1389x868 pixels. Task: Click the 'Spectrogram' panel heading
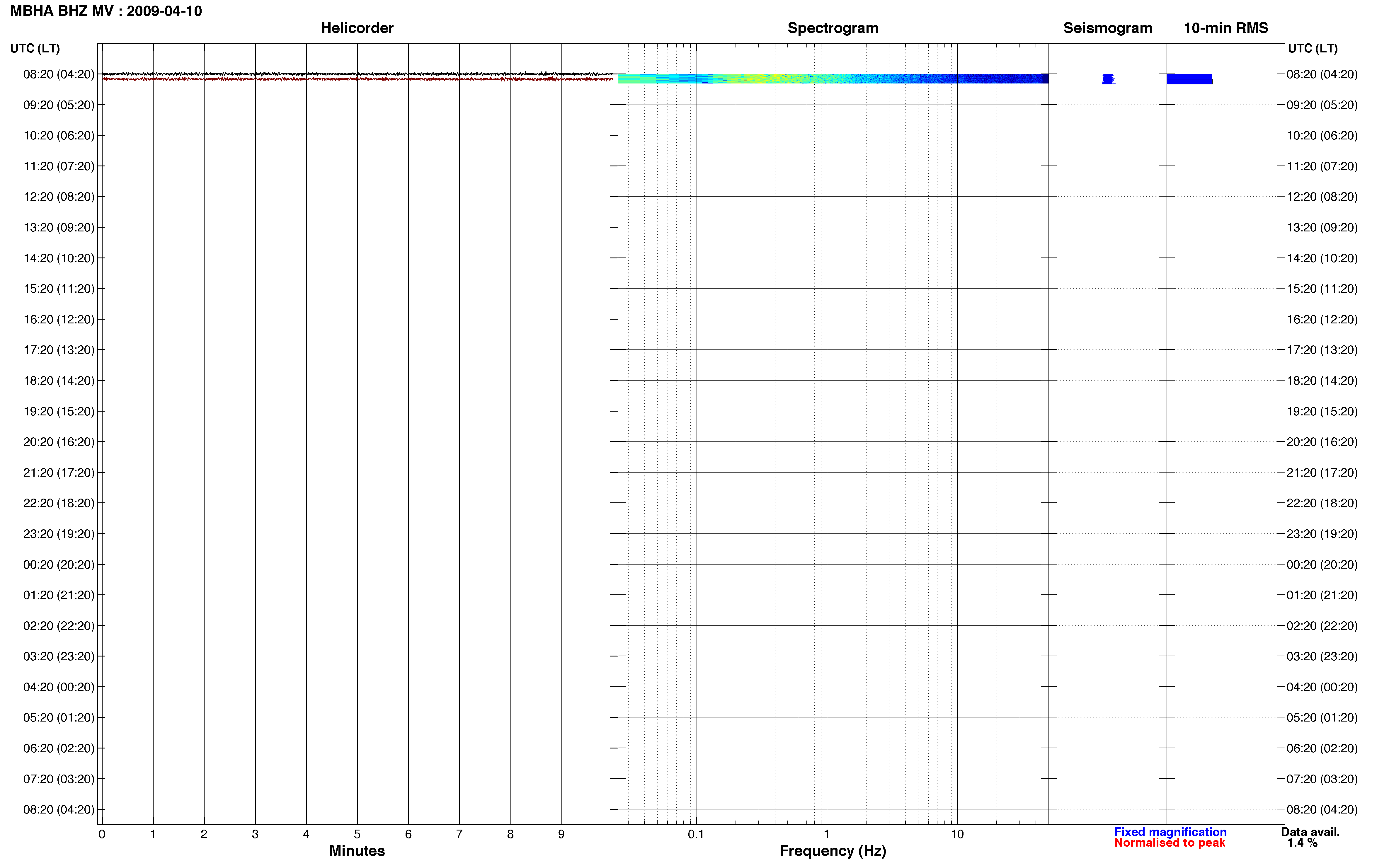point(833,28)
